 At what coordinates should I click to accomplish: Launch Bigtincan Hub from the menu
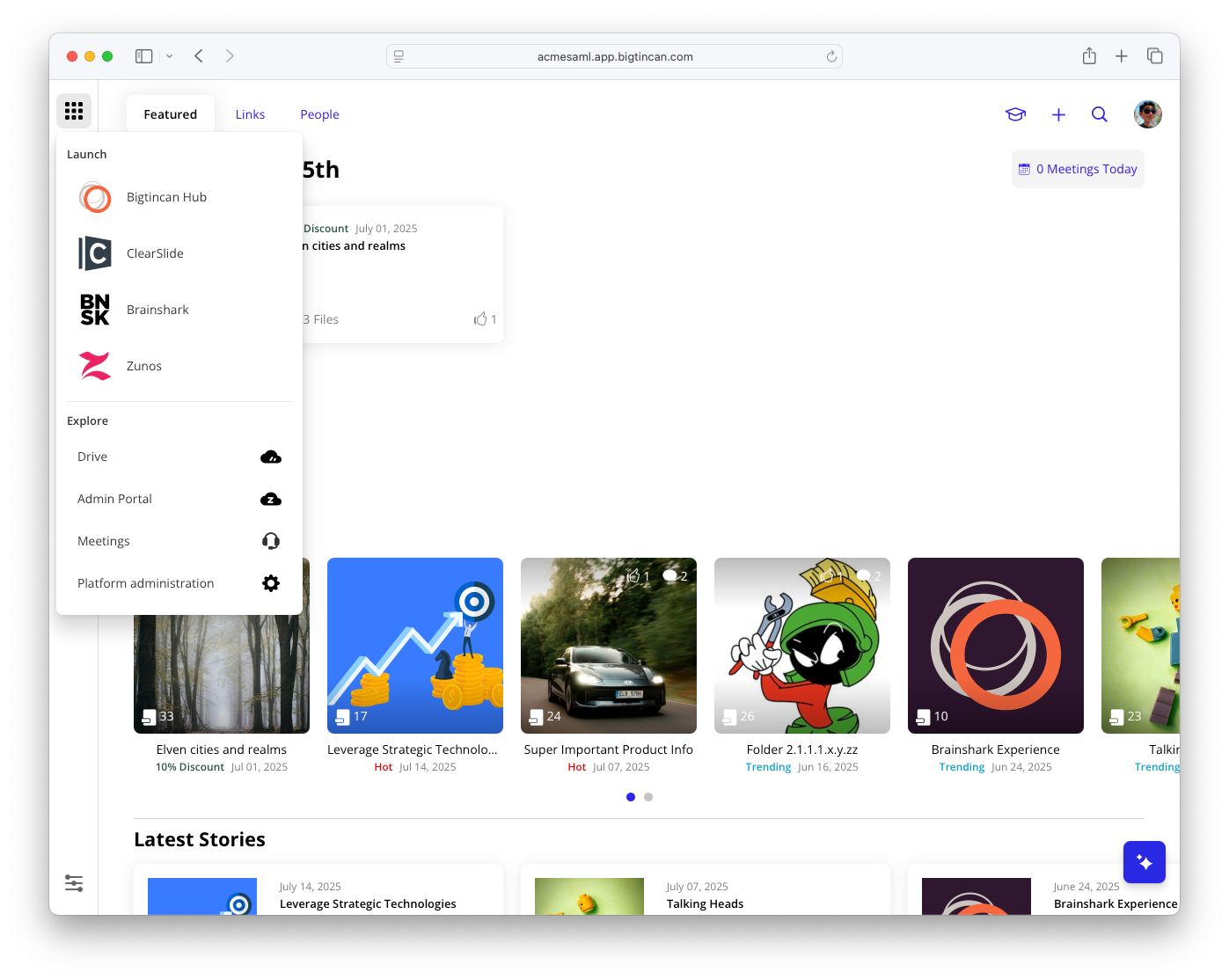(166, 197)
